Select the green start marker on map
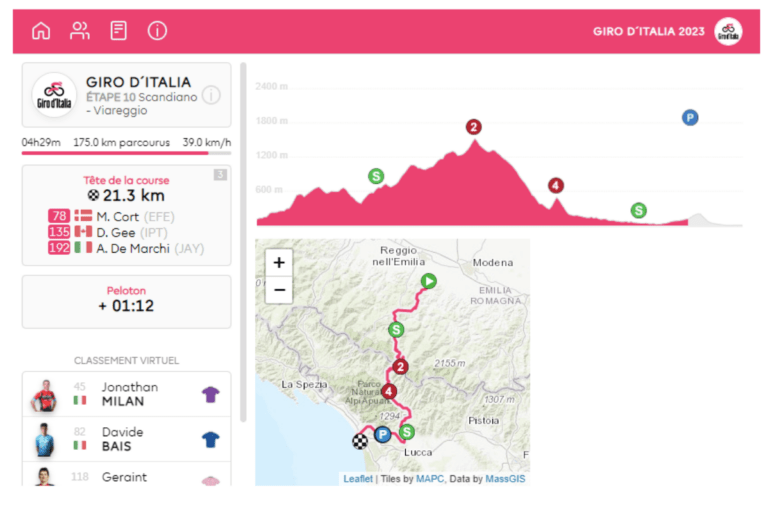Screen dimensions: 768x526 pos(428,281)
